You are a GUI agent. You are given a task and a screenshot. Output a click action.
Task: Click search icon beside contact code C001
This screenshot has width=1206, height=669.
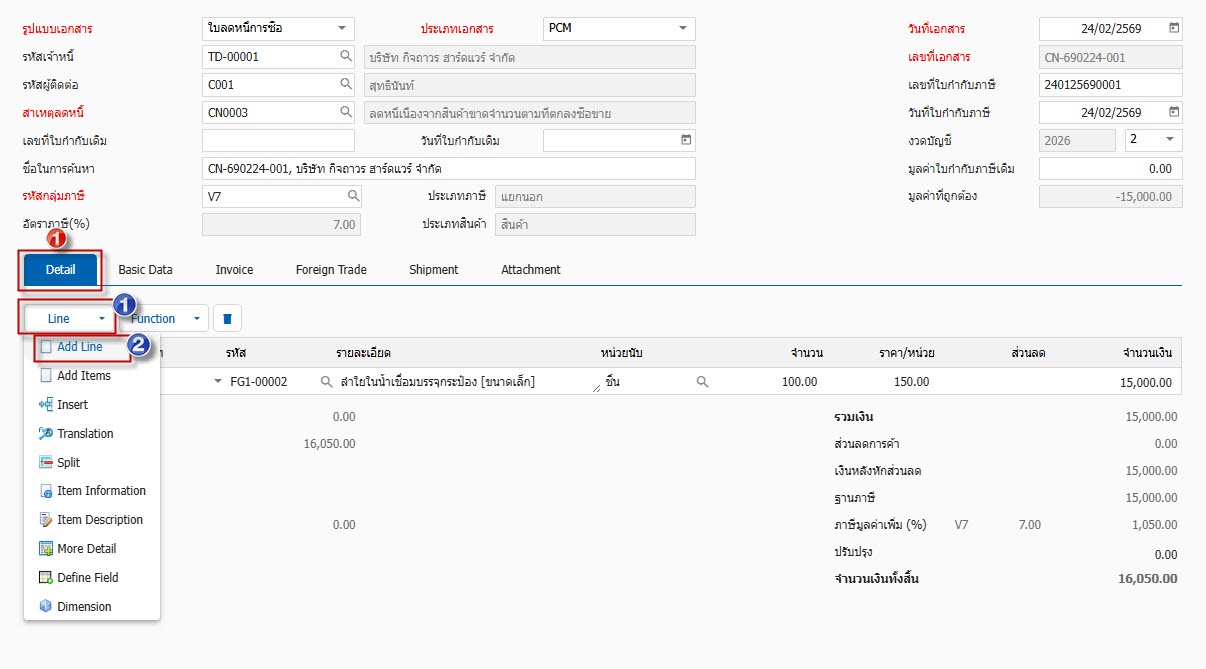[346, 85]
